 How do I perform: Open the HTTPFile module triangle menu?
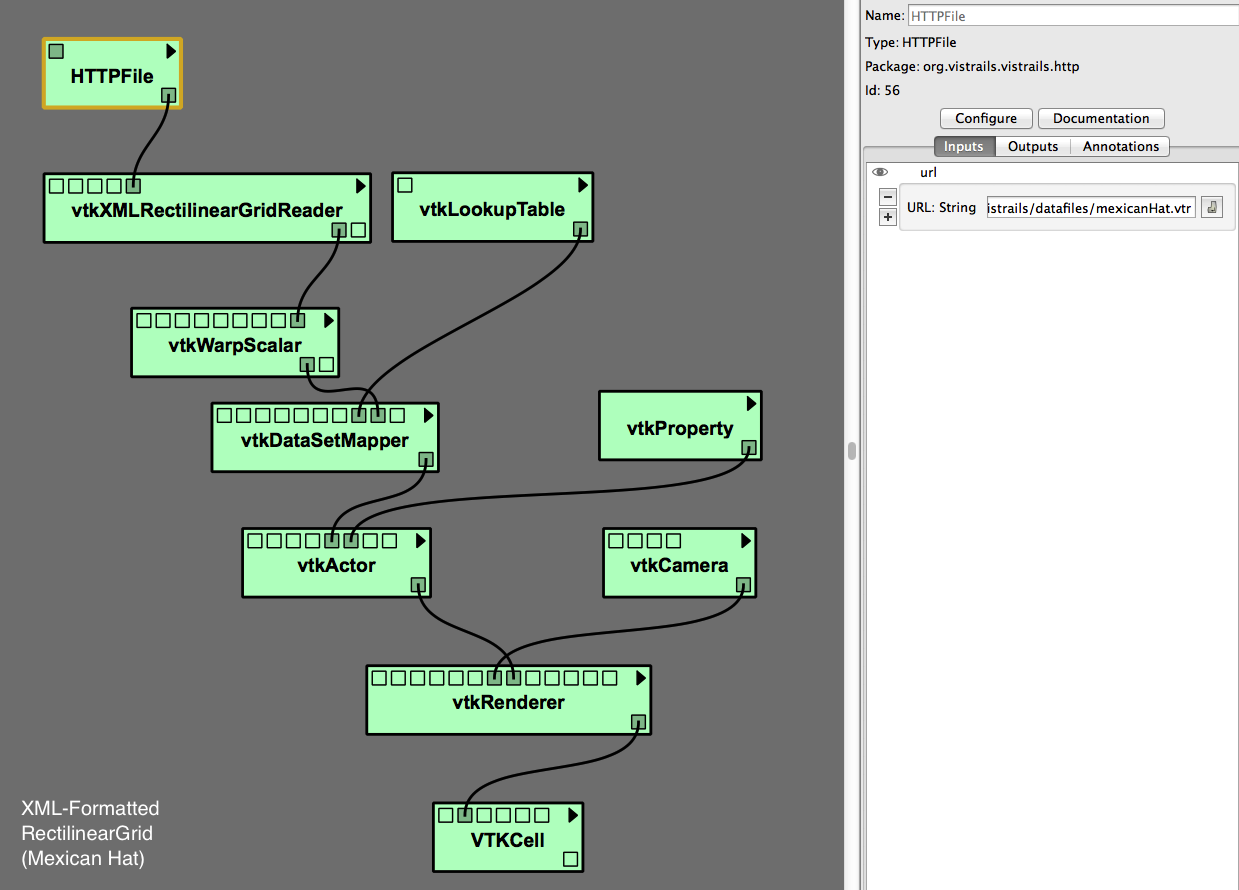point(171,51)
